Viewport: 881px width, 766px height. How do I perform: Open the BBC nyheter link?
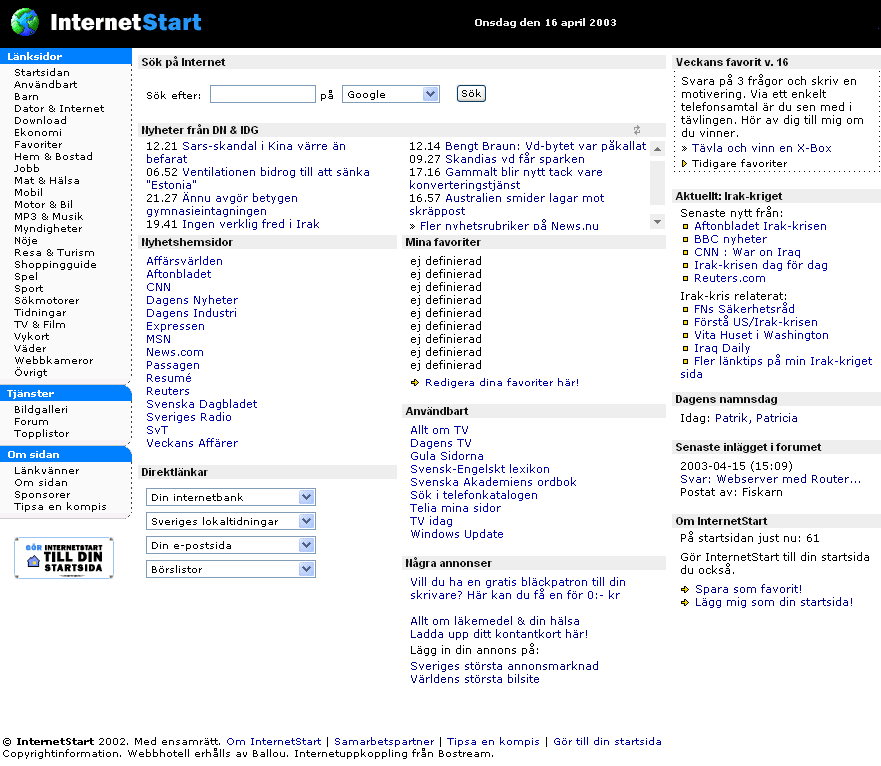730,239
